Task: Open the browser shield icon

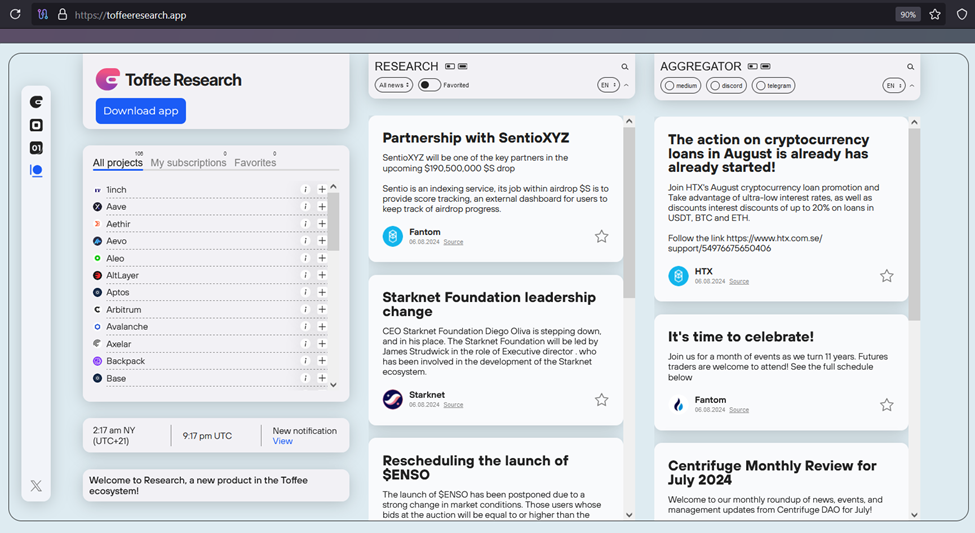Action: 962,14
